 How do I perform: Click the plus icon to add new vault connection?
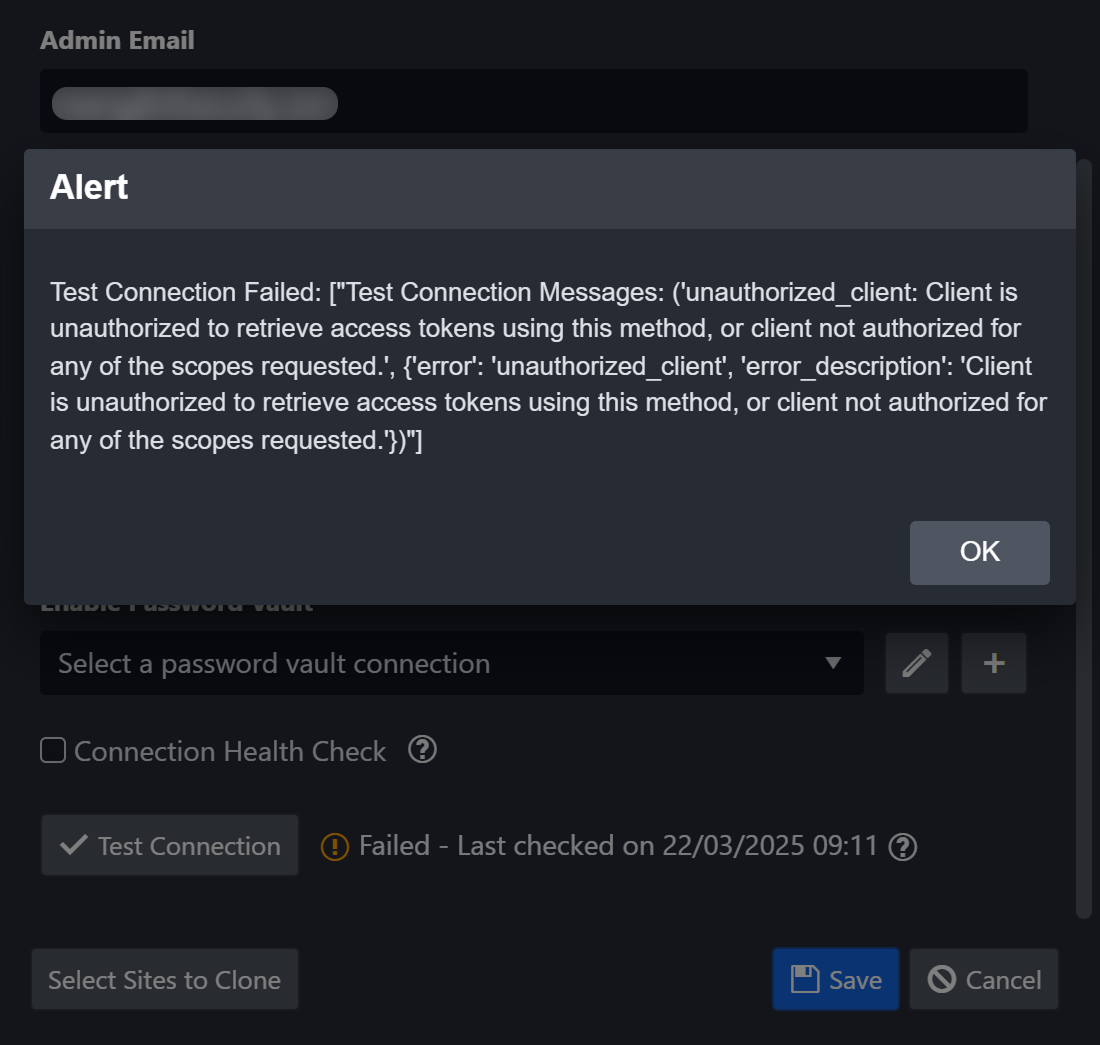point(993,663)
